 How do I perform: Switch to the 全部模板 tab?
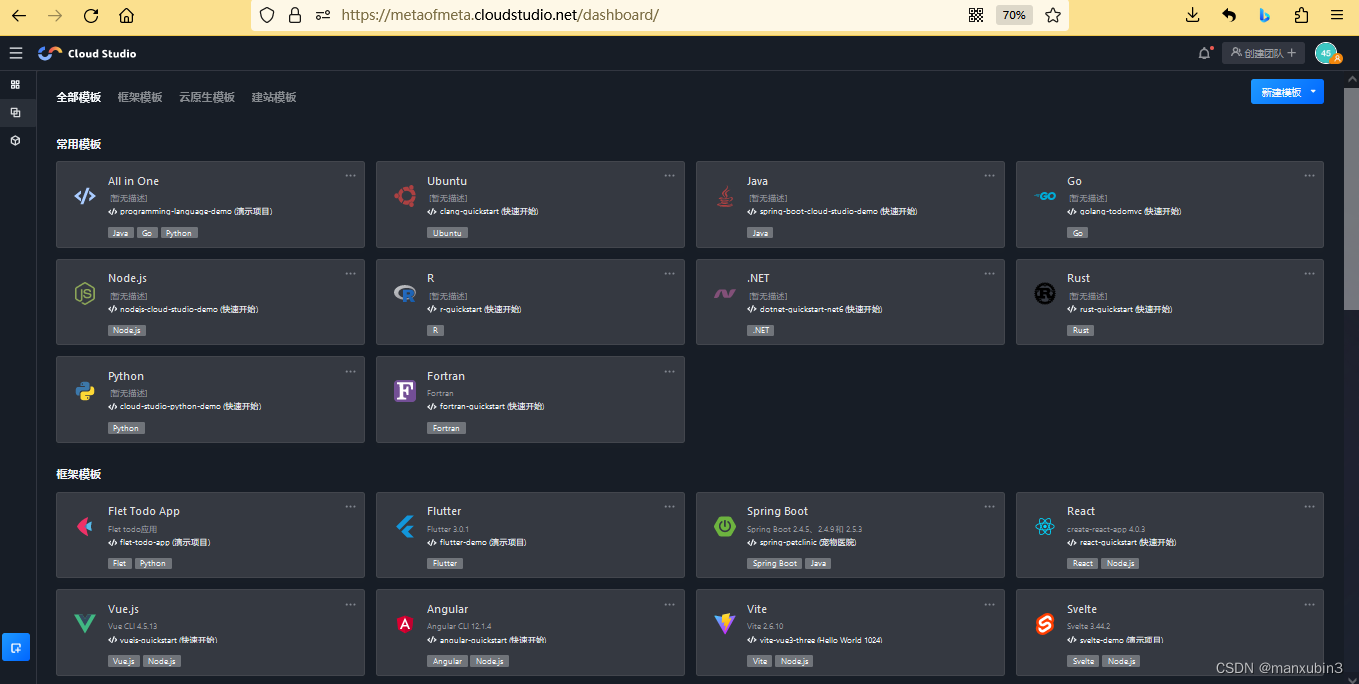[x=79, y=97]
